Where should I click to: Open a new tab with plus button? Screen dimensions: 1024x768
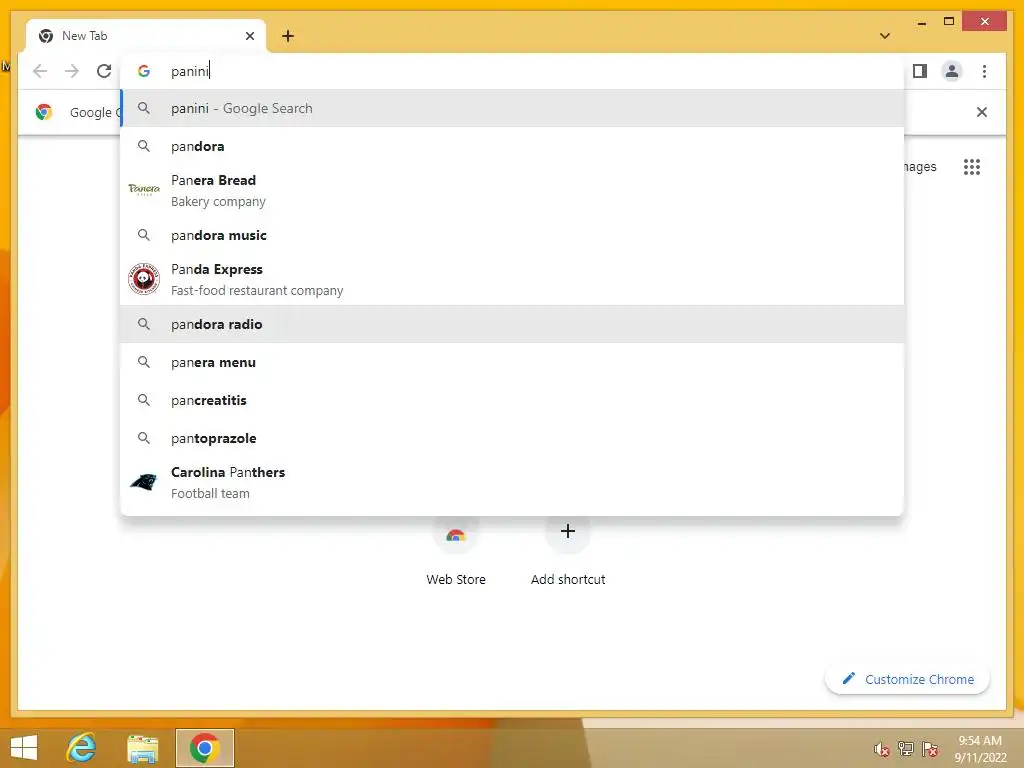(x=287, y=36)
